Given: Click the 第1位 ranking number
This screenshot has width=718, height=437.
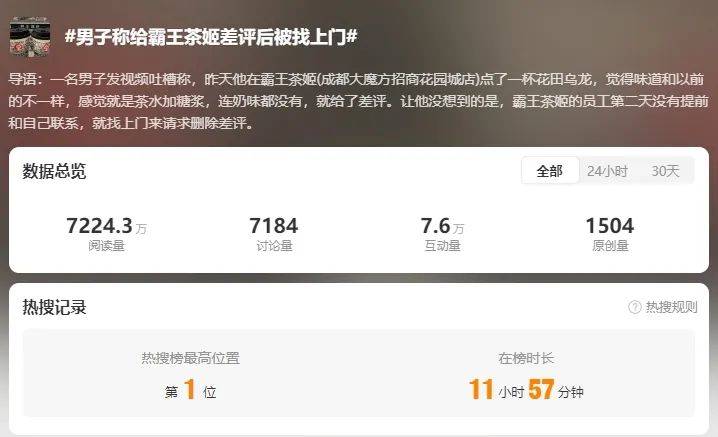Looking at the screenshot, I should [x=190, y=390].
